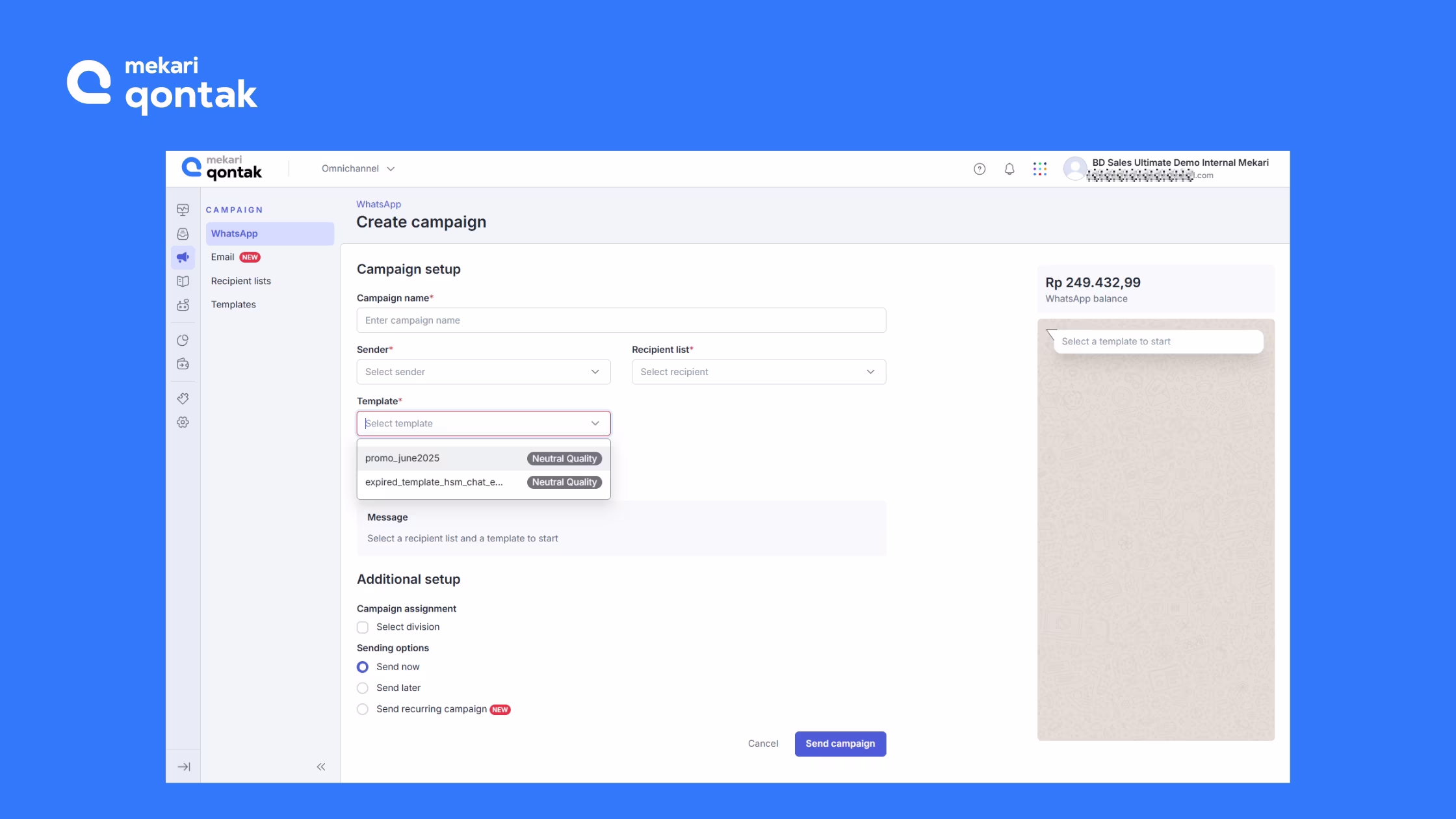Open the Omnichannel product dropdown
The image size is (1456, 819).
click(358, 168)
